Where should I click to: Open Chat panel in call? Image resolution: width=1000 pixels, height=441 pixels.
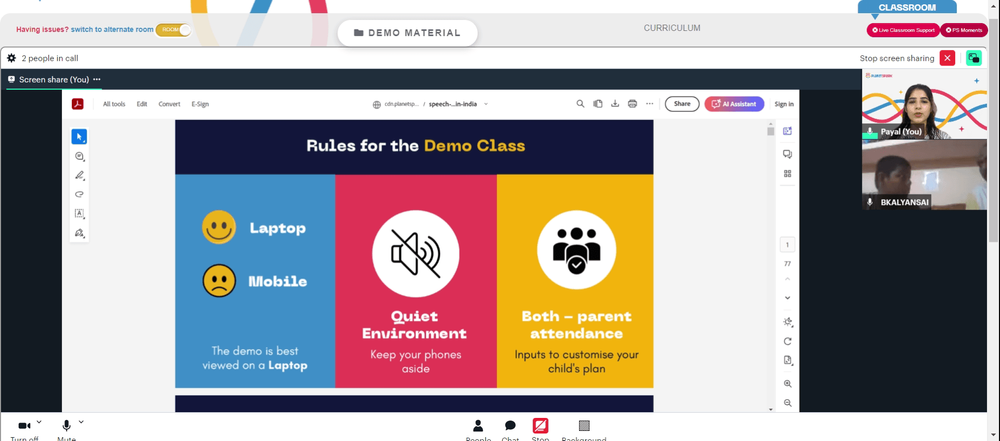coord(510,430)
